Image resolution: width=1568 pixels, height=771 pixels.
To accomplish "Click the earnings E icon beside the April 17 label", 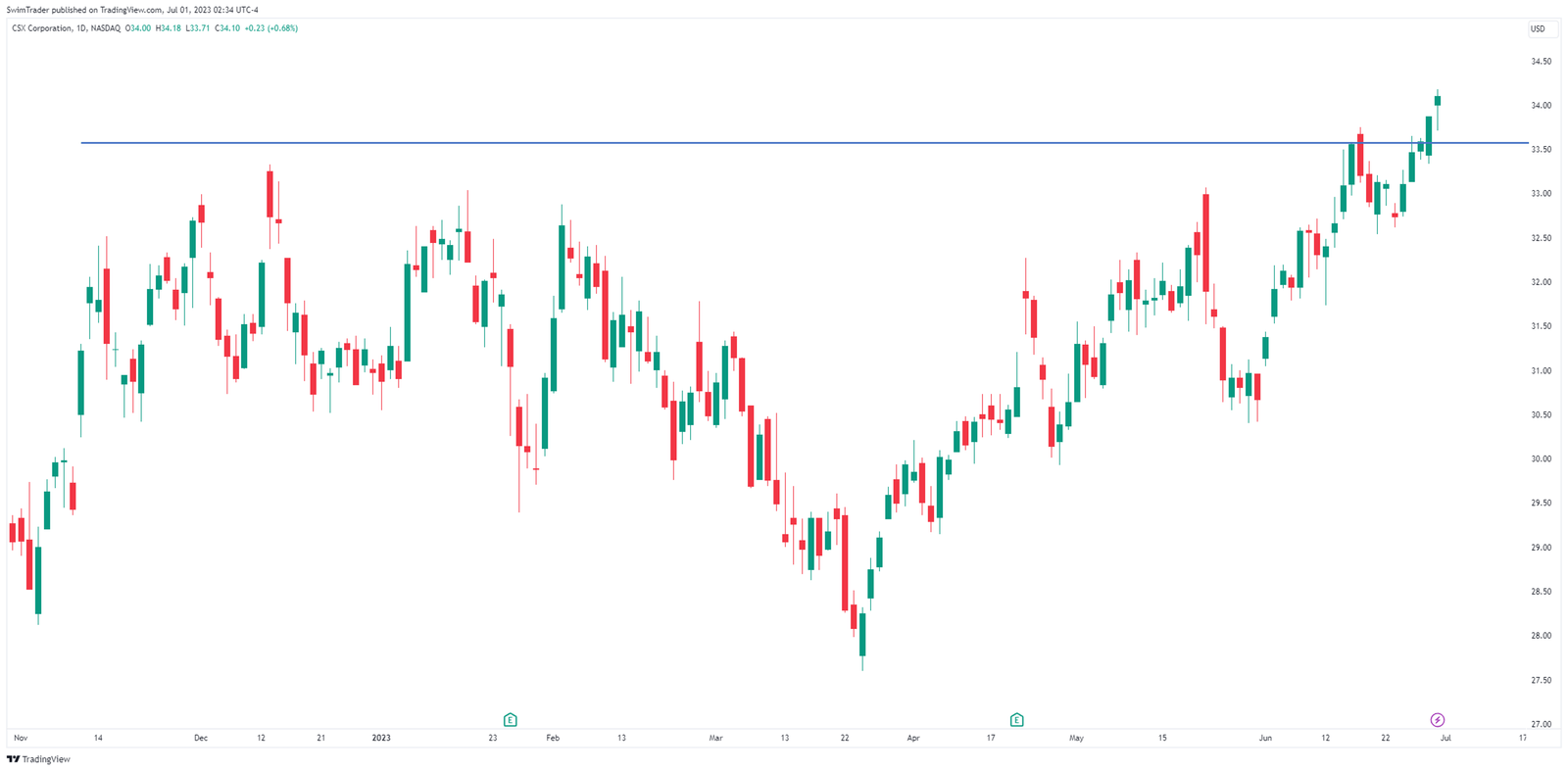I will click(1016, 720).
